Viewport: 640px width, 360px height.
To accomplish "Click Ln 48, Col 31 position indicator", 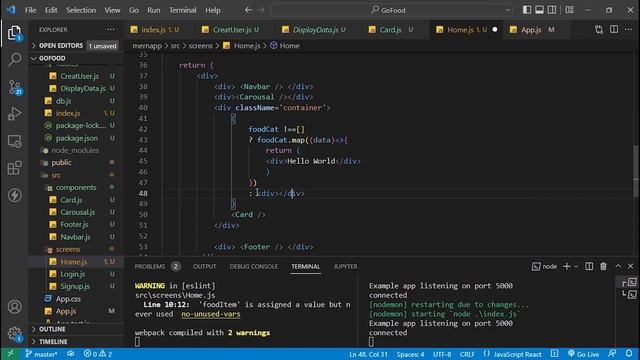I will coord(368,354).
